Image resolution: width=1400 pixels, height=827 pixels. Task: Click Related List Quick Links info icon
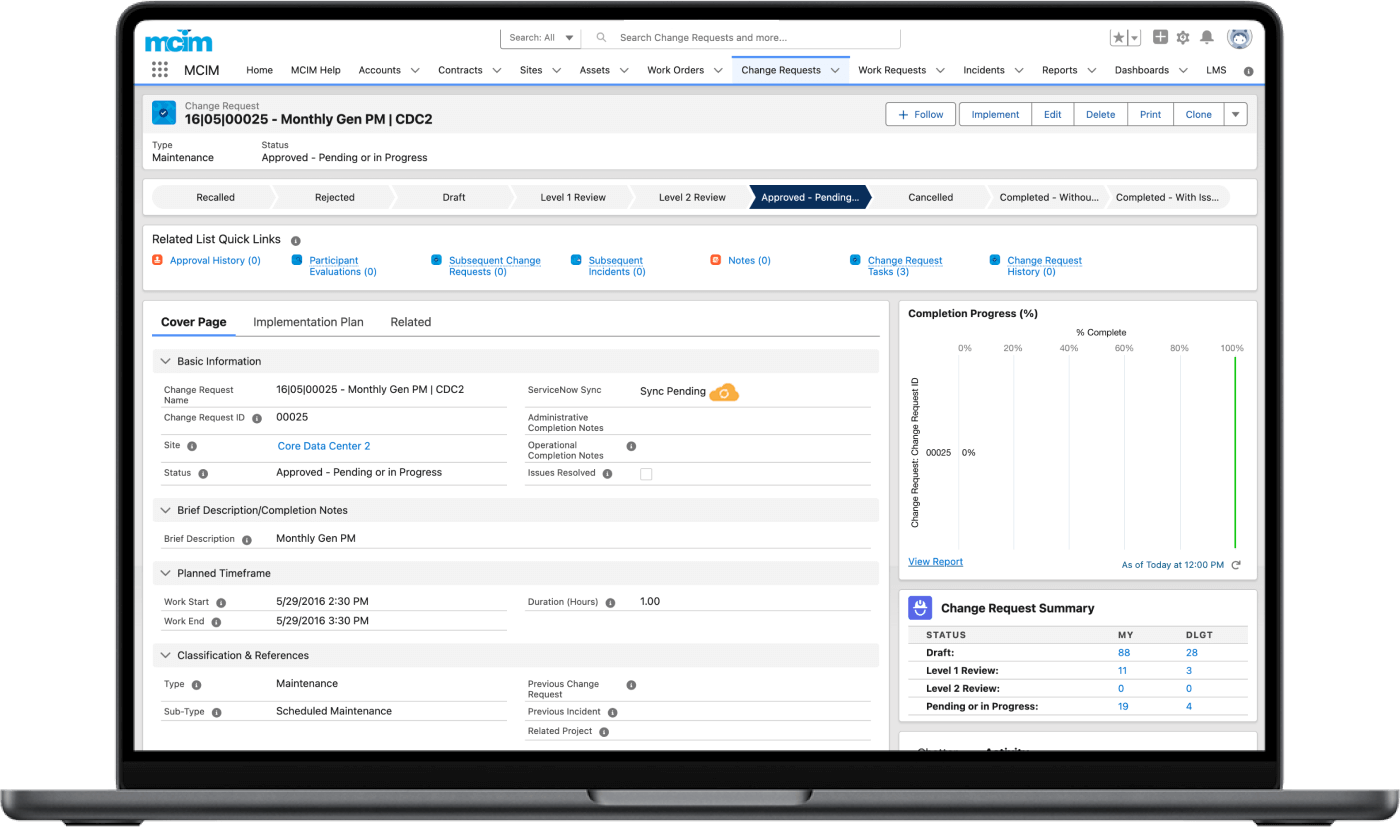tap(295, 240)
